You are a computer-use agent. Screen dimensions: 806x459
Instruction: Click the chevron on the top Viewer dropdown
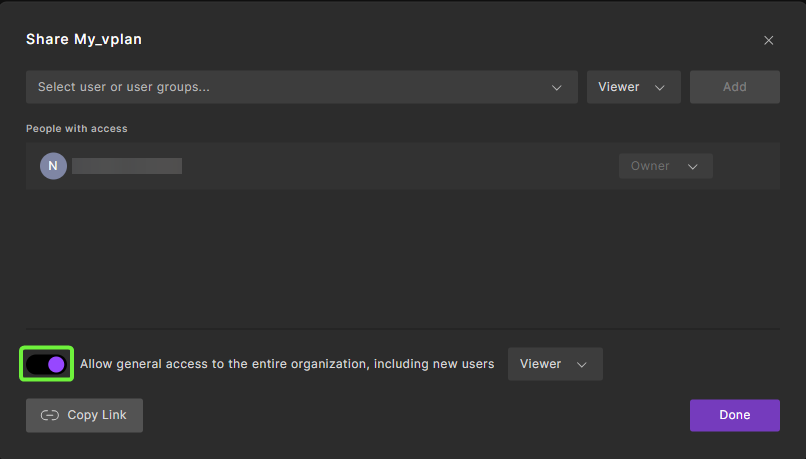(660, 87)
